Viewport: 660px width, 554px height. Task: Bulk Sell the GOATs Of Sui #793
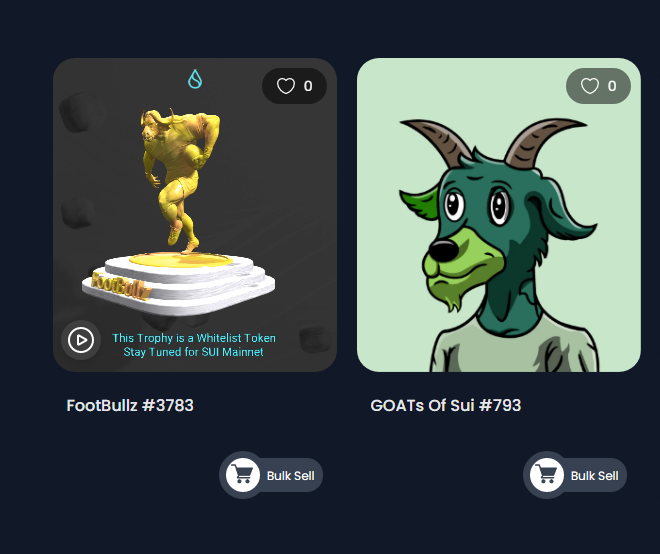pos(575,475)
